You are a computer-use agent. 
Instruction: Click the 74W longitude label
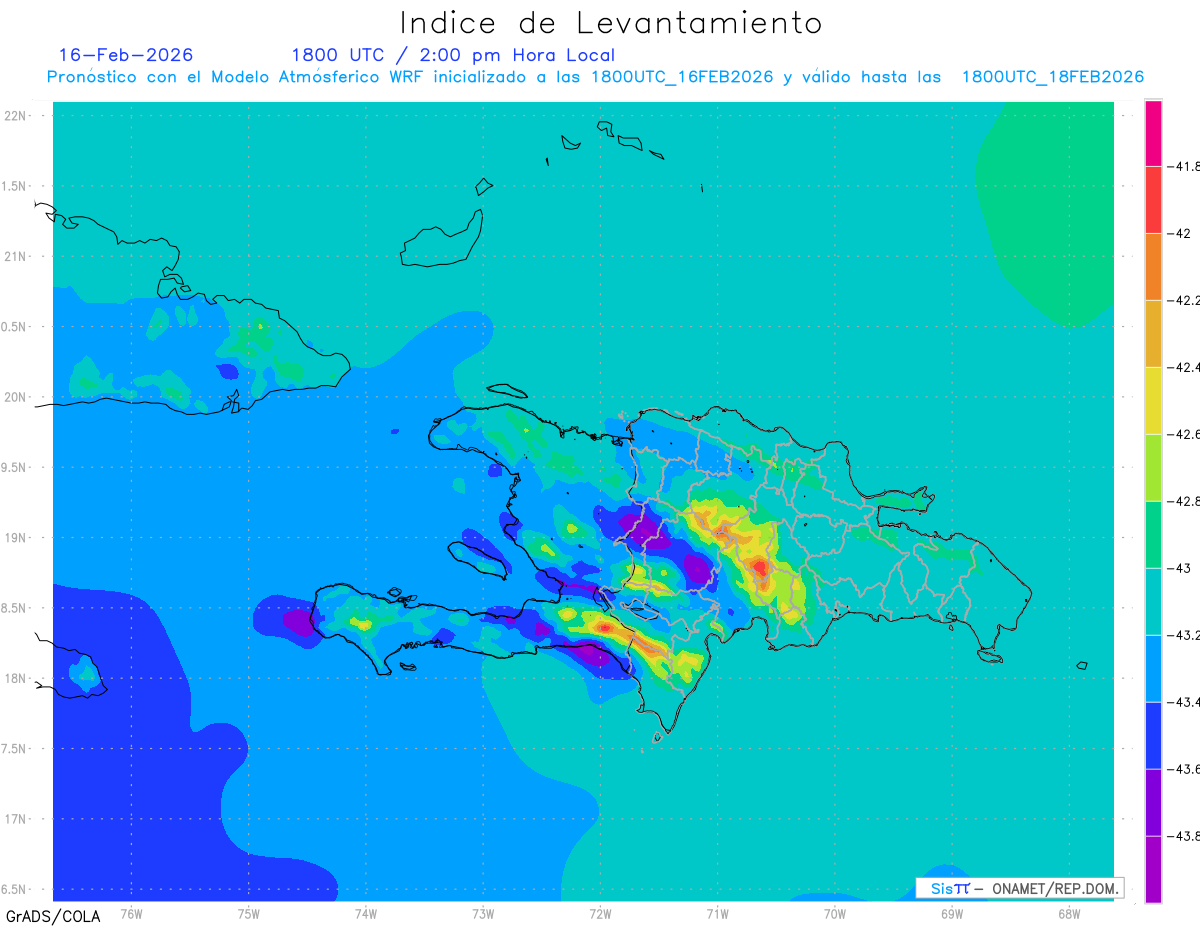click(x=365, y=913)
